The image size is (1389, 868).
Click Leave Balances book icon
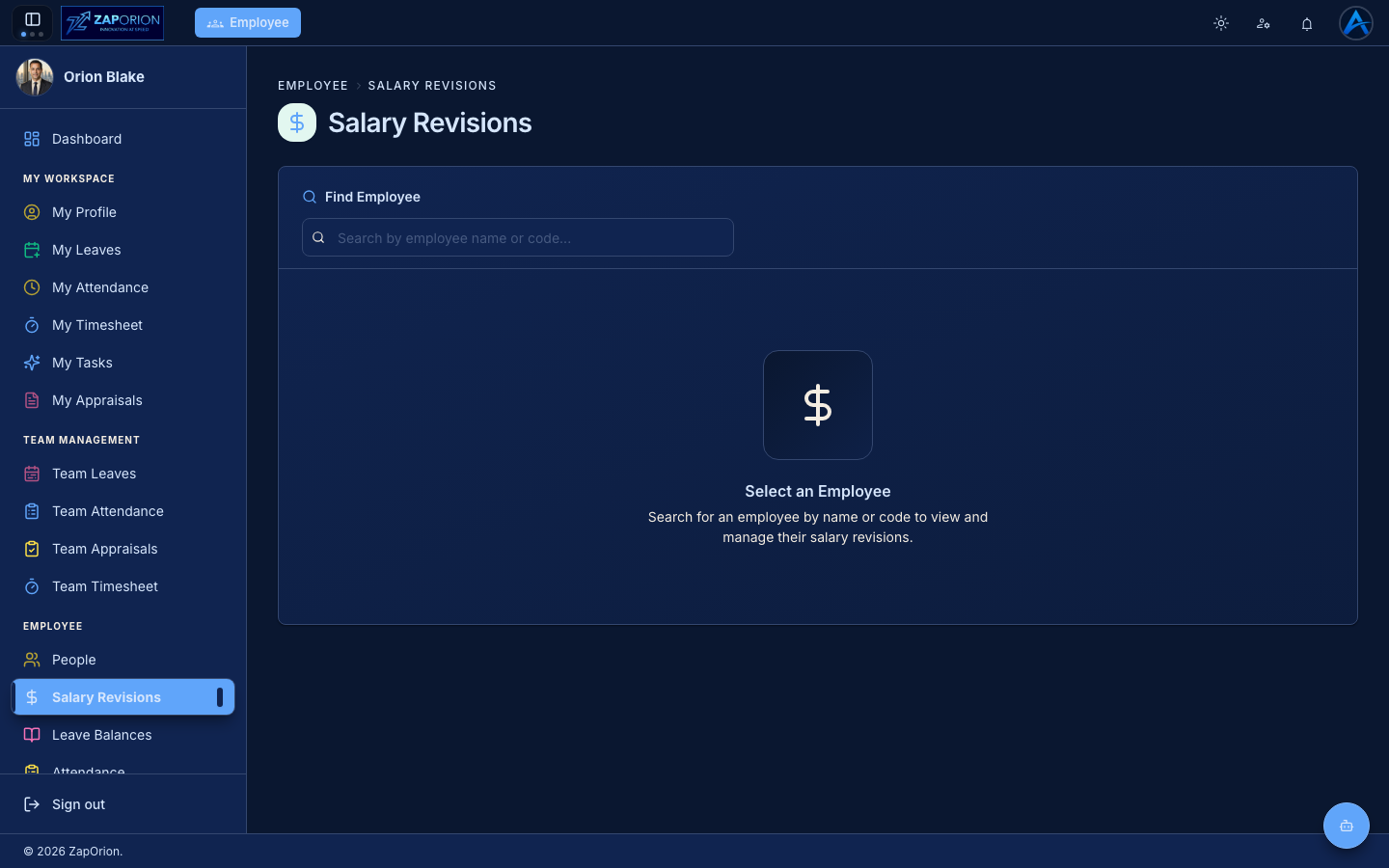pyautogui.click(x=32, y=735)
